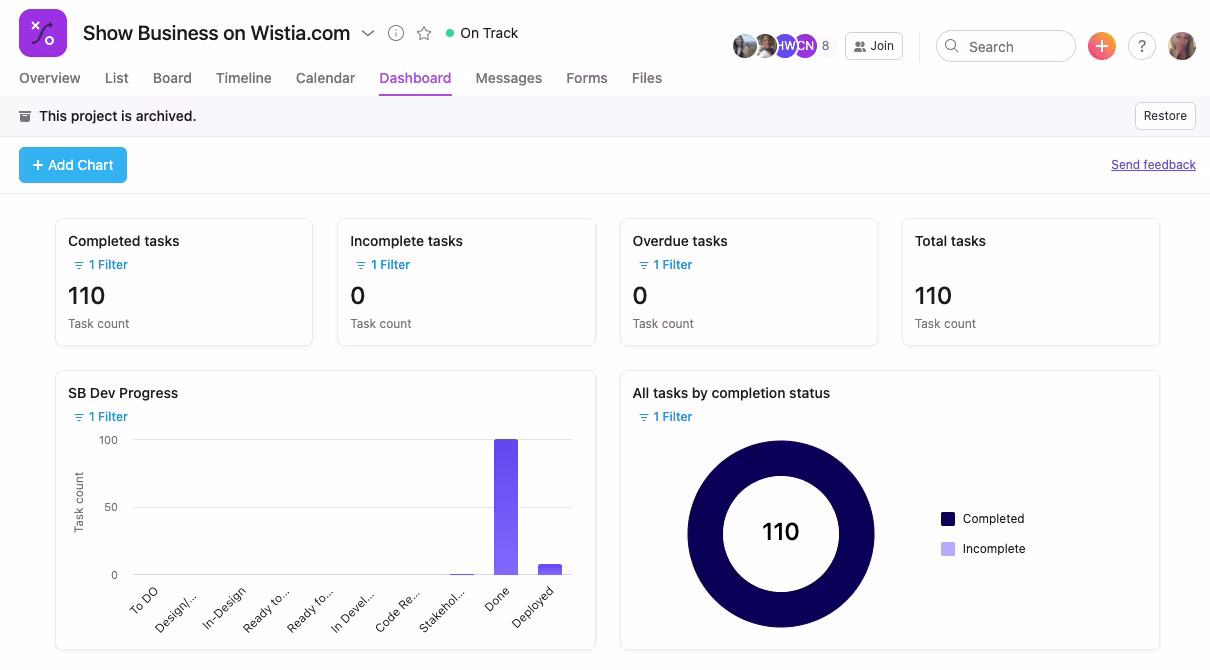The height and width of the screenshot is (670, 1210).
Task: Click the Completed legend color swatch
Action: 948,519
